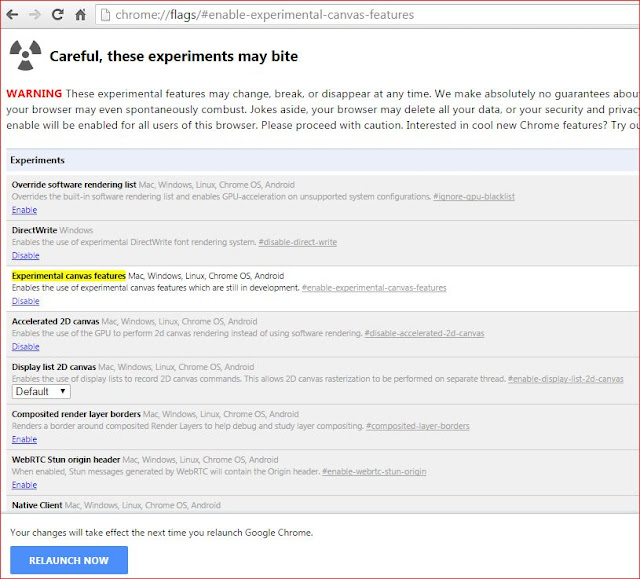The height and width of the screenshot is (579, 640).
Task: Click the red WARNING label
Action: tap(34, 94)
